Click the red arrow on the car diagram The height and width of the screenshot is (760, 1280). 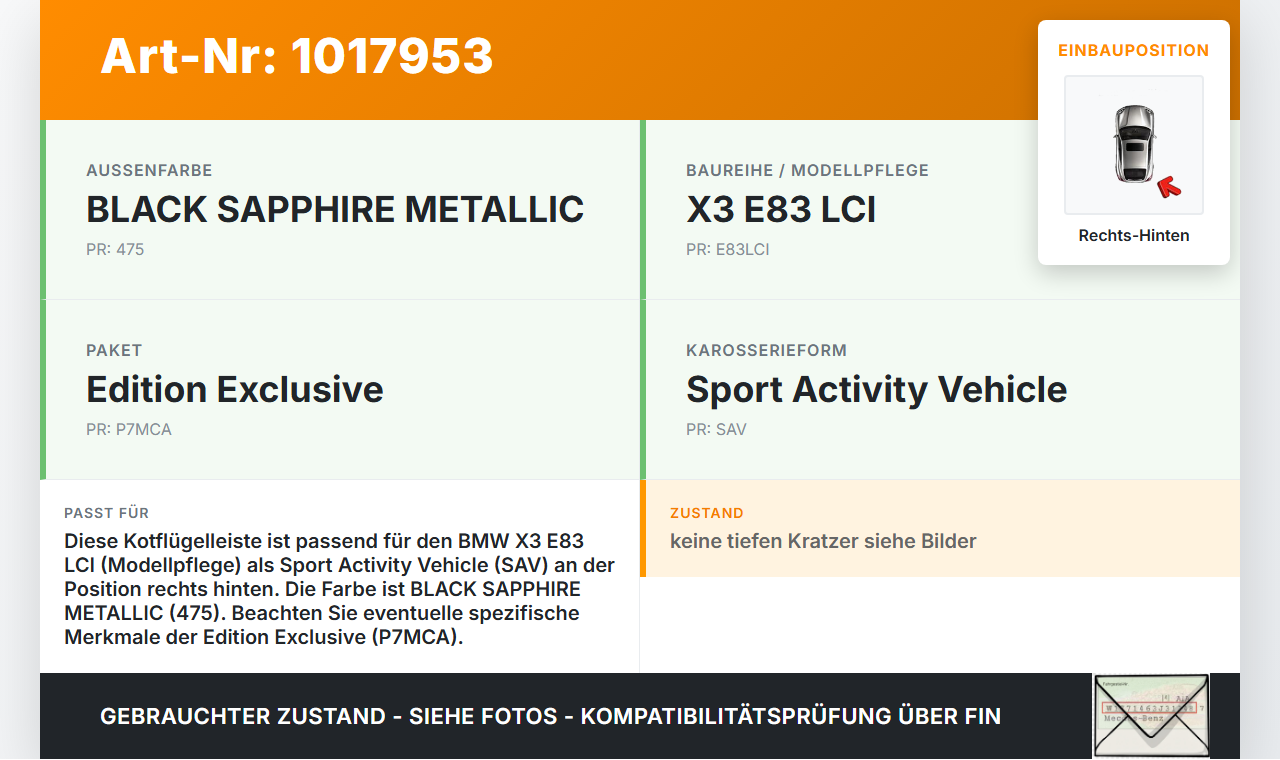point(1168,187)
